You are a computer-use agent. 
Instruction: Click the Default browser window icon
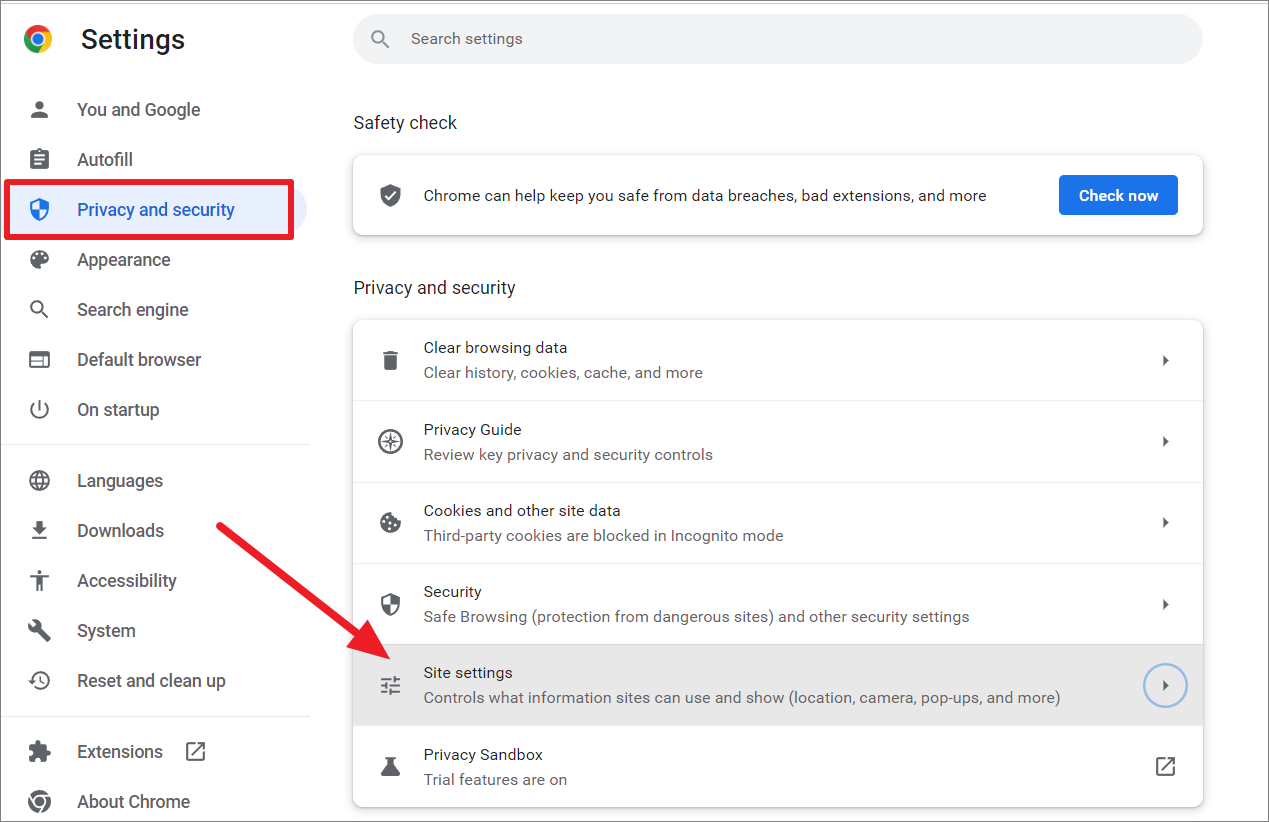click(39, 359)
